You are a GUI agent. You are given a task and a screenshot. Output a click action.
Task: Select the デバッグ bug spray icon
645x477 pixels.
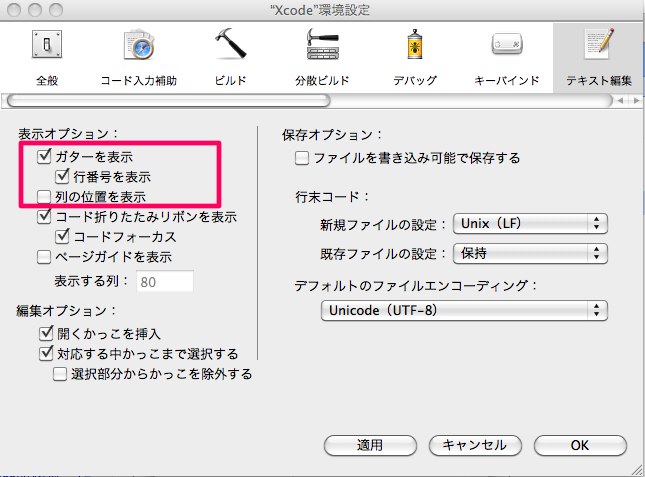[415, 44]
